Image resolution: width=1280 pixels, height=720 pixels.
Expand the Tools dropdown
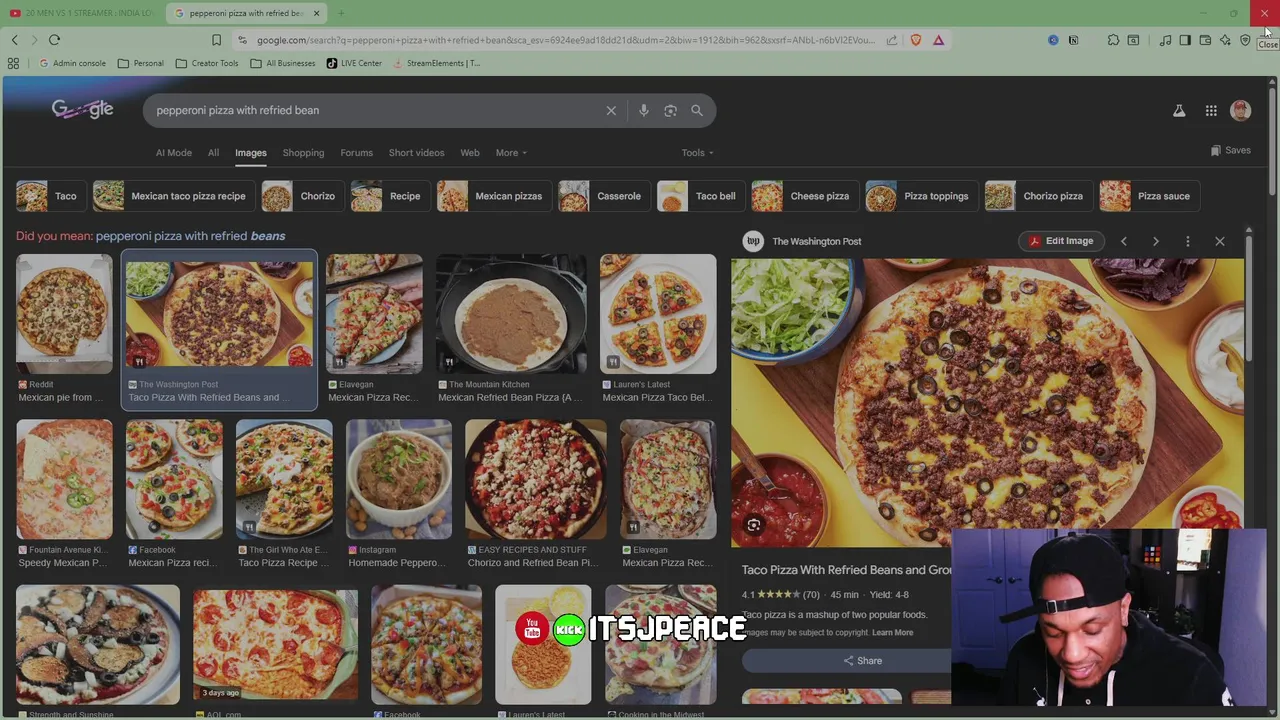click(698, 153)
